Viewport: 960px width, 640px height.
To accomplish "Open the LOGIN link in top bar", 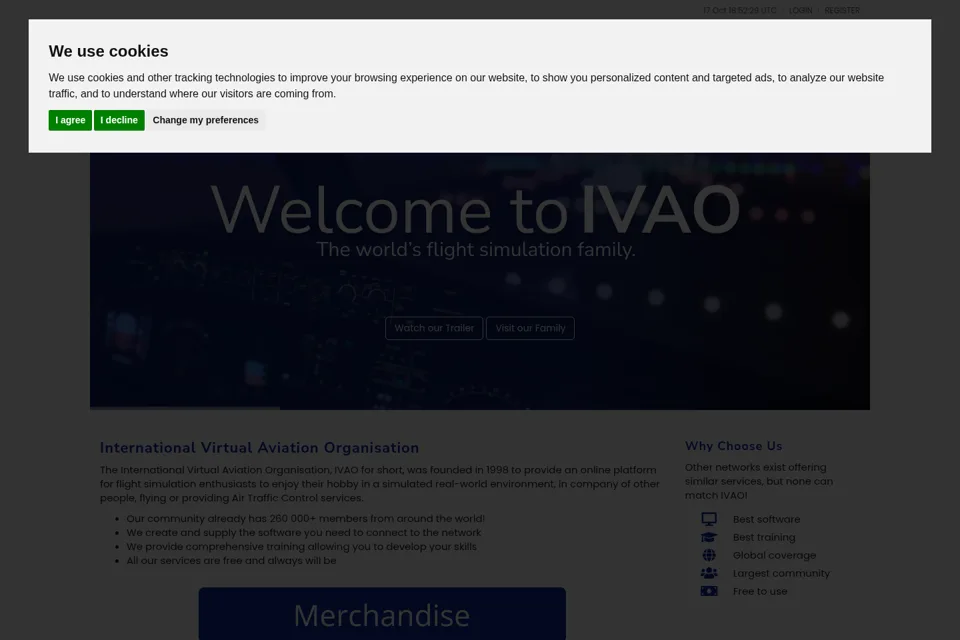I will [800, 10].
